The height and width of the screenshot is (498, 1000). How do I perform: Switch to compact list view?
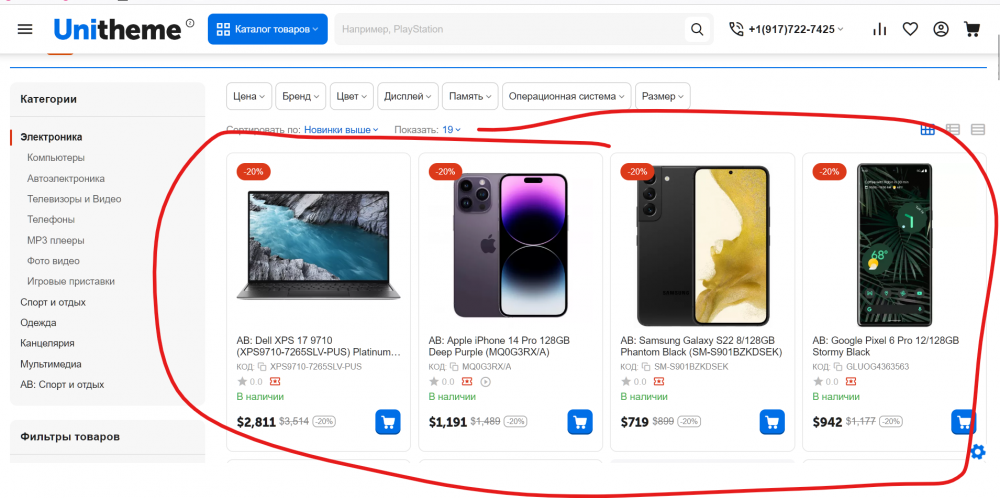click(x=978, y=129)
